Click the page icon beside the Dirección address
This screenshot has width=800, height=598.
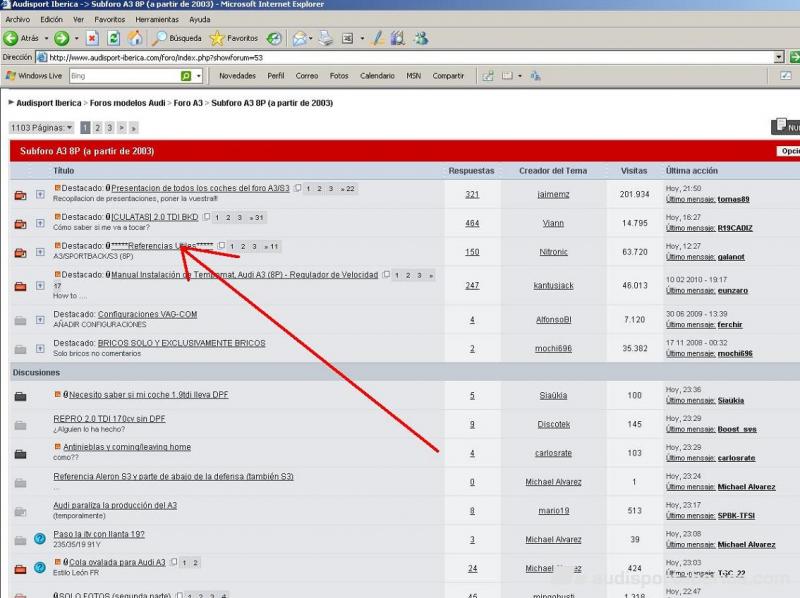pyautogui.click(x=42, y=58)
